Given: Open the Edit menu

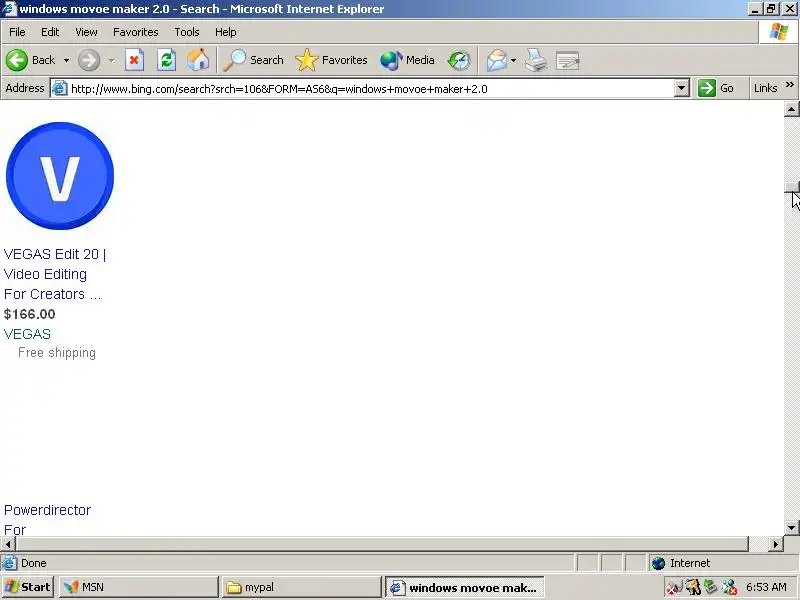Looking at the screenshot, I should pos(50,32).
